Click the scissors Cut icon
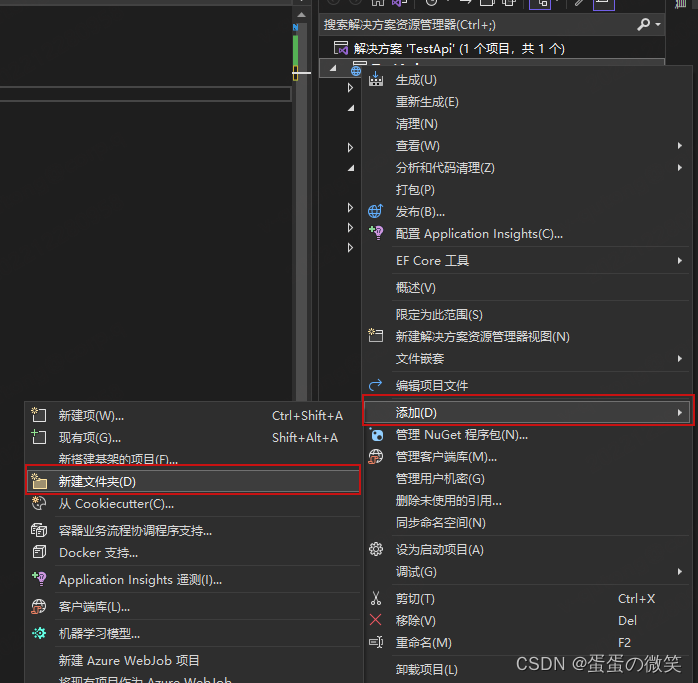 coord(376,598)
